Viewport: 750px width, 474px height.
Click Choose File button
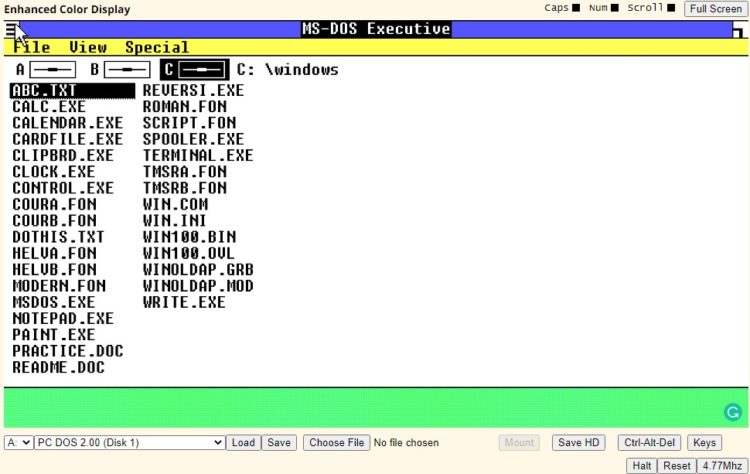(337, 442)
